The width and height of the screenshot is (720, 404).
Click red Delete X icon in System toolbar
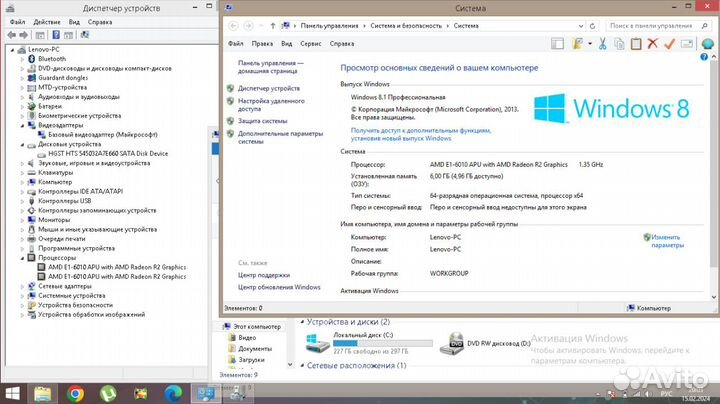[652, 44]
